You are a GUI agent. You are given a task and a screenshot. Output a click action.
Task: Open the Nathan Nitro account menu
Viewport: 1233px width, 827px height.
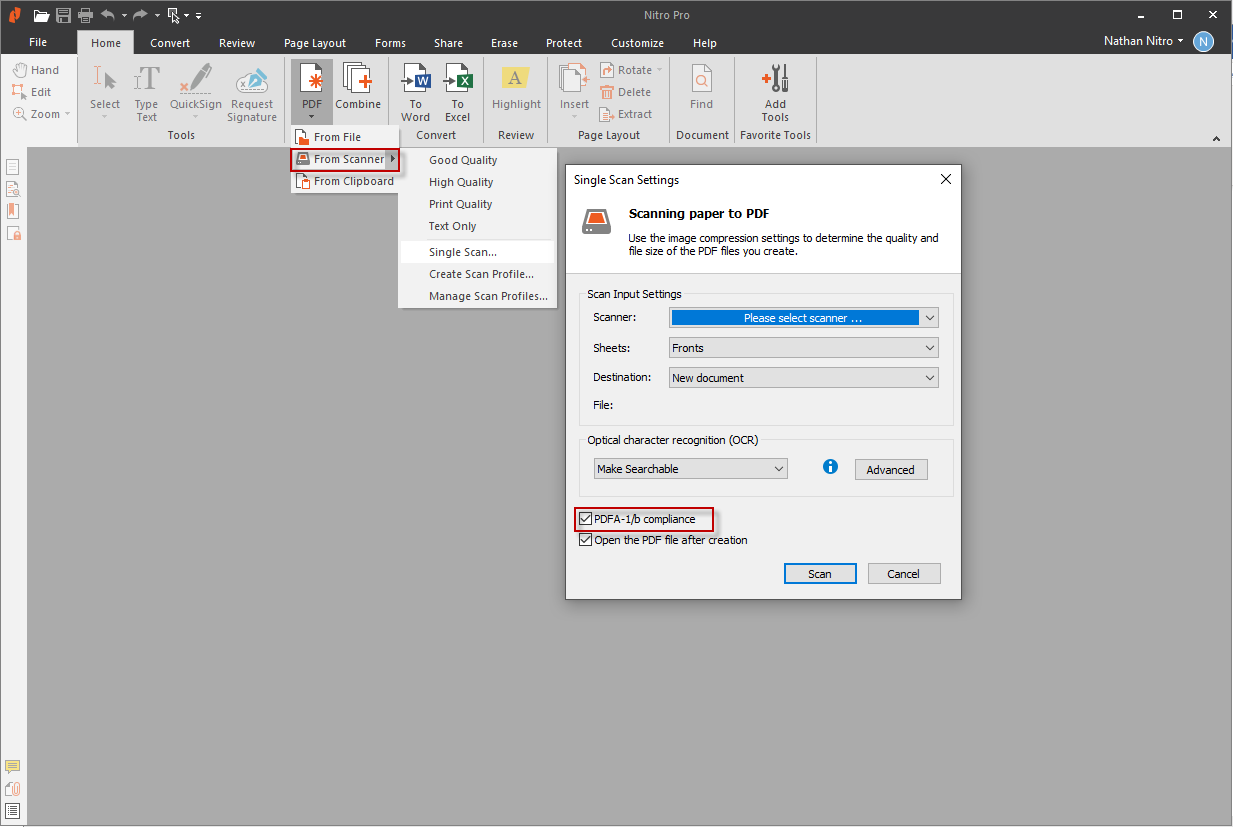1144,41
